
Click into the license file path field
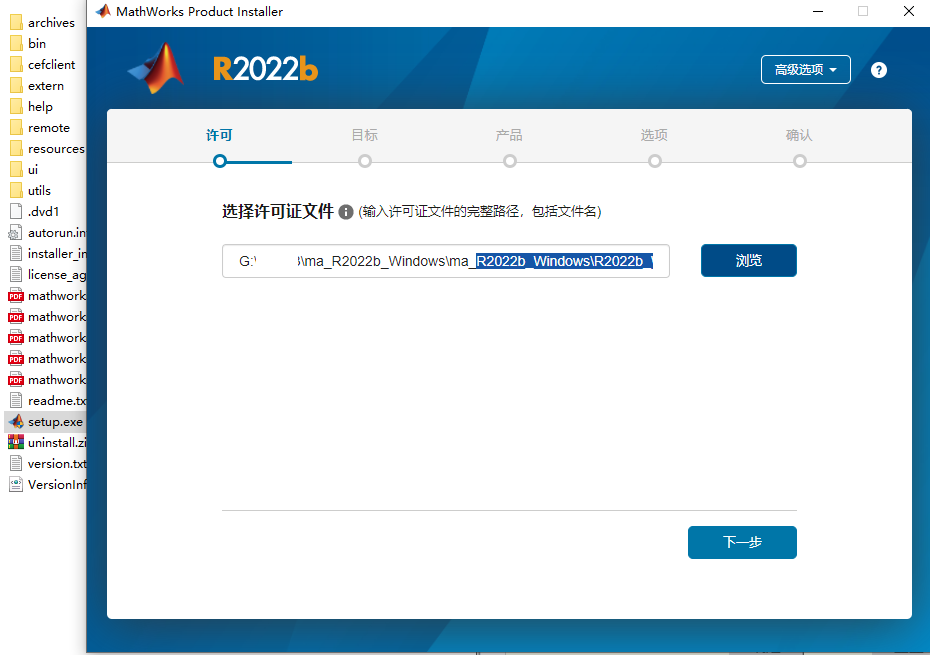point(445,261)
